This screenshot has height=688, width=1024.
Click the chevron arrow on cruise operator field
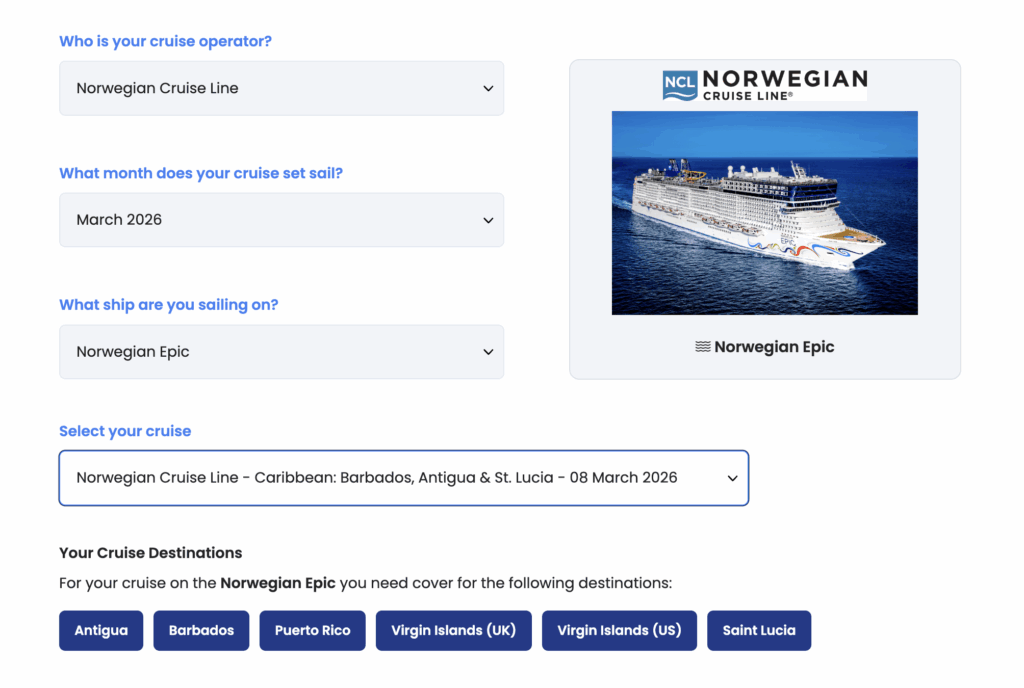pyautogui.click(x=488, y=88)
